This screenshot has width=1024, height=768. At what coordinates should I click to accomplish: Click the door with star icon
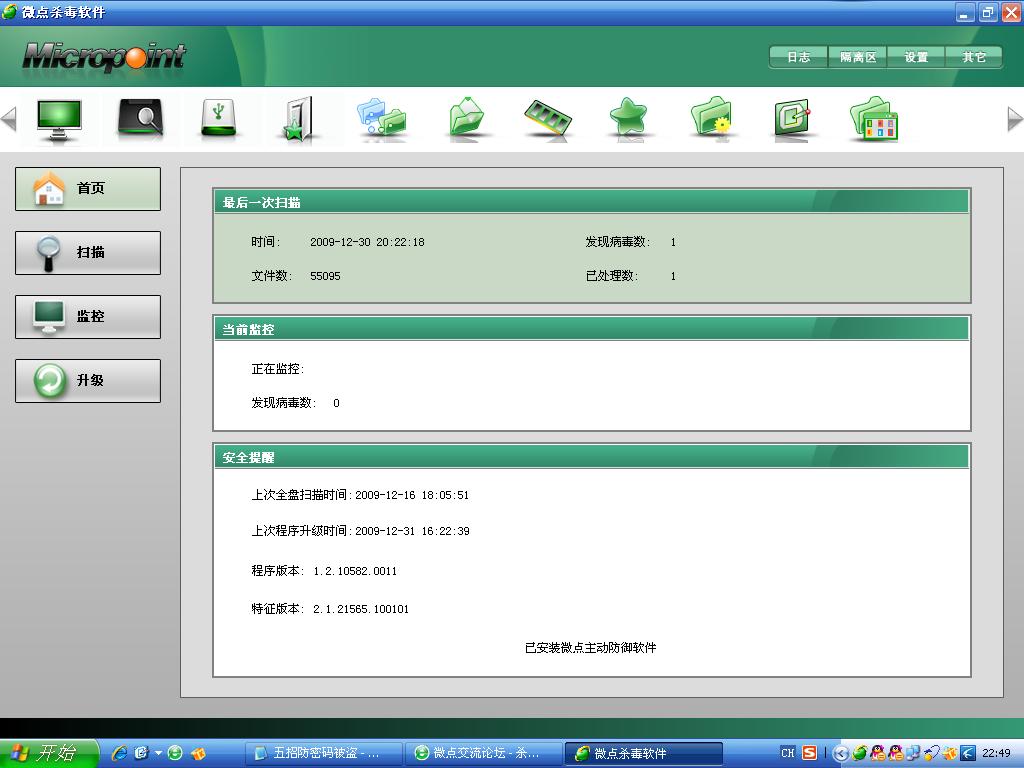pyautogui.click(x=298, y=118)
